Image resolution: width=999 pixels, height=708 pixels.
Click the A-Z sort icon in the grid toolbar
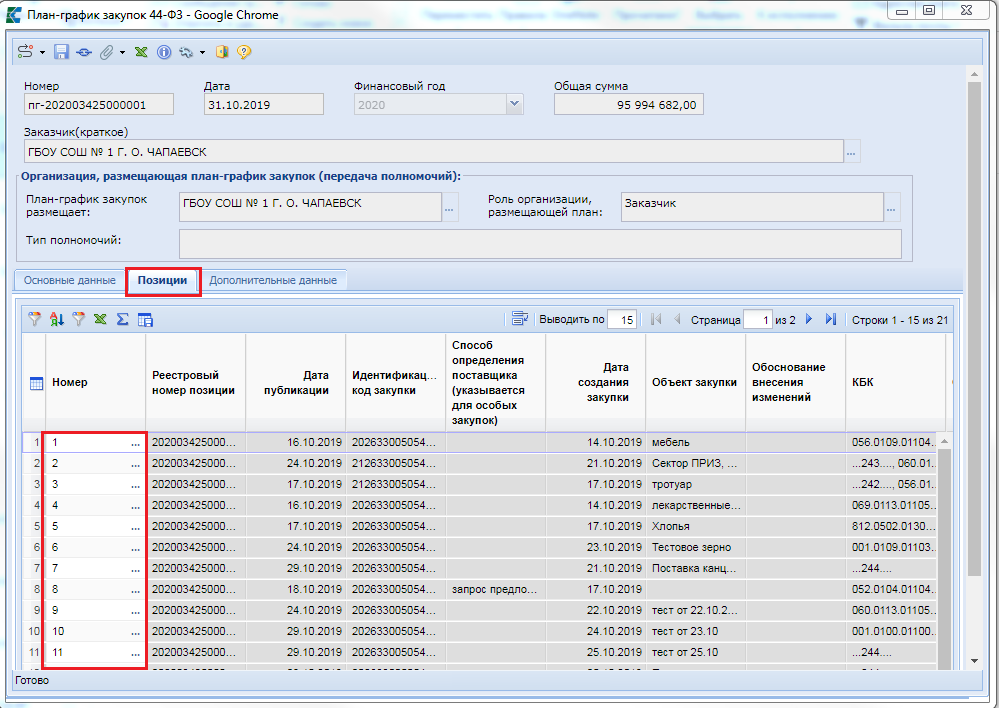57,320
